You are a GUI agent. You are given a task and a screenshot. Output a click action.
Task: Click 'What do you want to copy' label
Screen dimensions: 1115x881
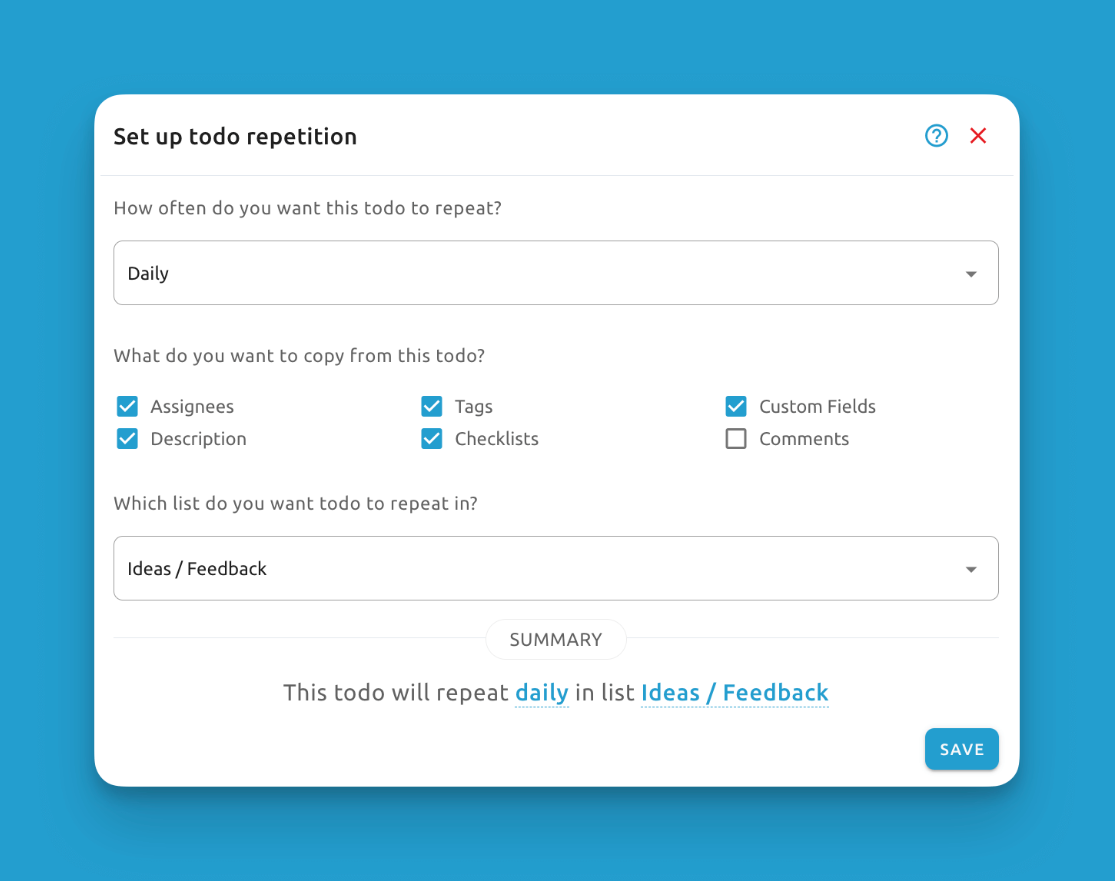coord(299,356)
